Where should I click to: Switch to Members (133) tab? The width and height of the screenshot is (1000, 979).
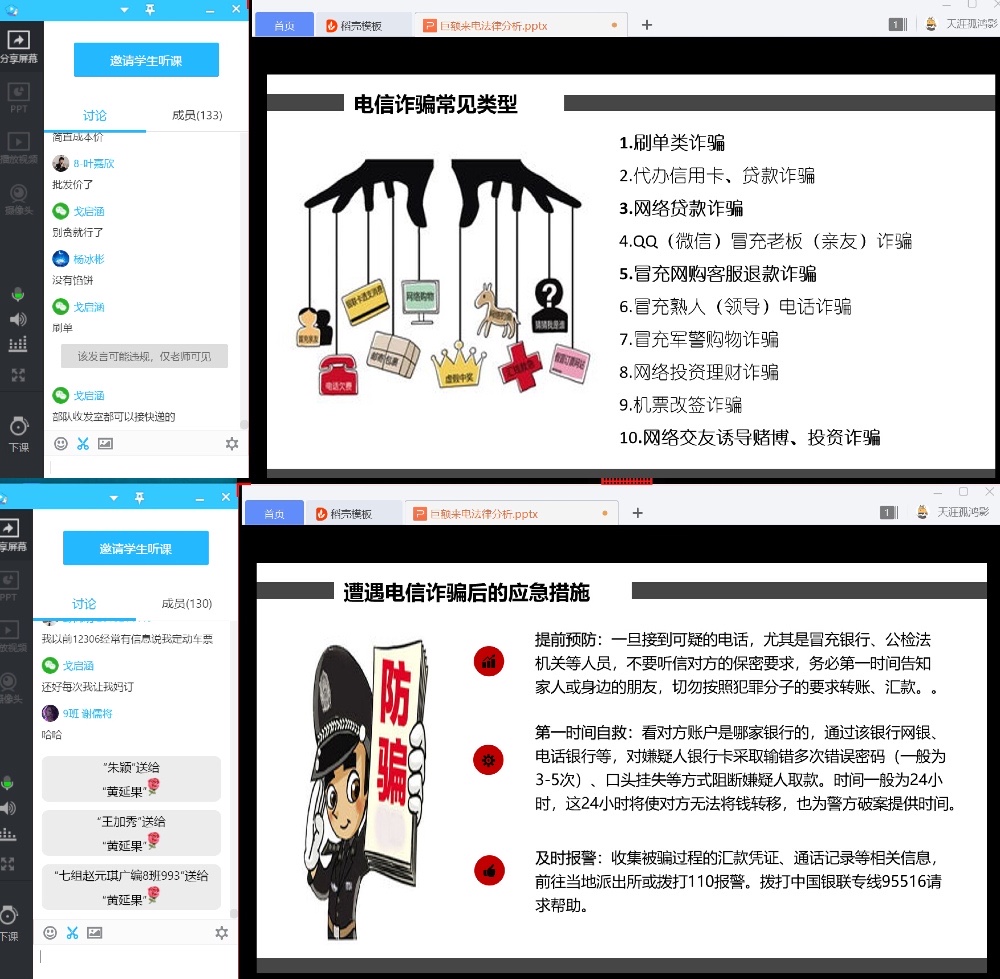pos(197,116)
